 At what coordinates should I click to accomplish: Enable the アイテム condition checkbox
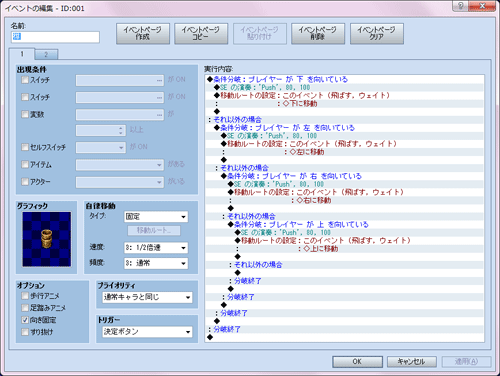pyautogui.click(x=25, y=164)
